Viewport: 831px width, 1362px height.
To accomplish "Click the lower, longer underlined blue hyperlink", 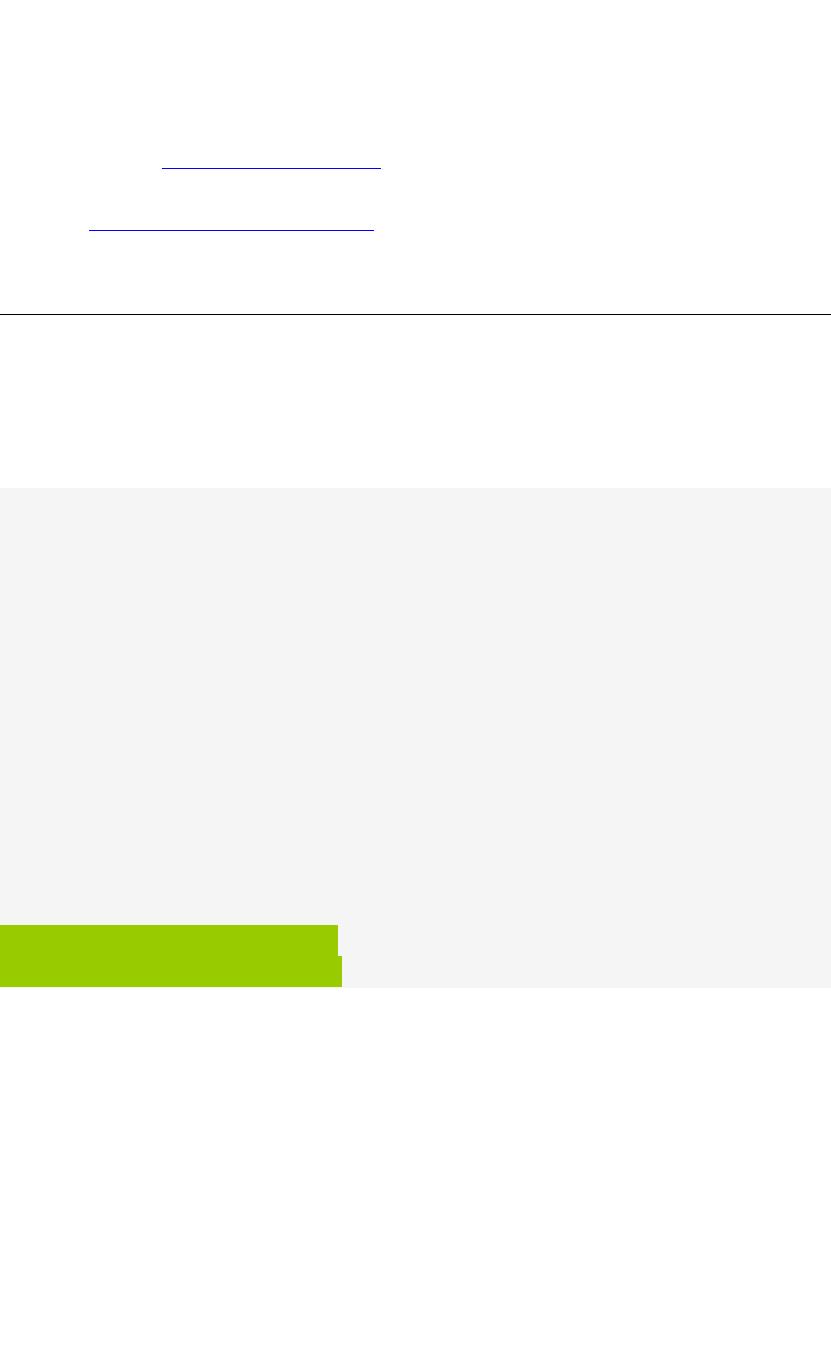I will (x=231, y=230).
